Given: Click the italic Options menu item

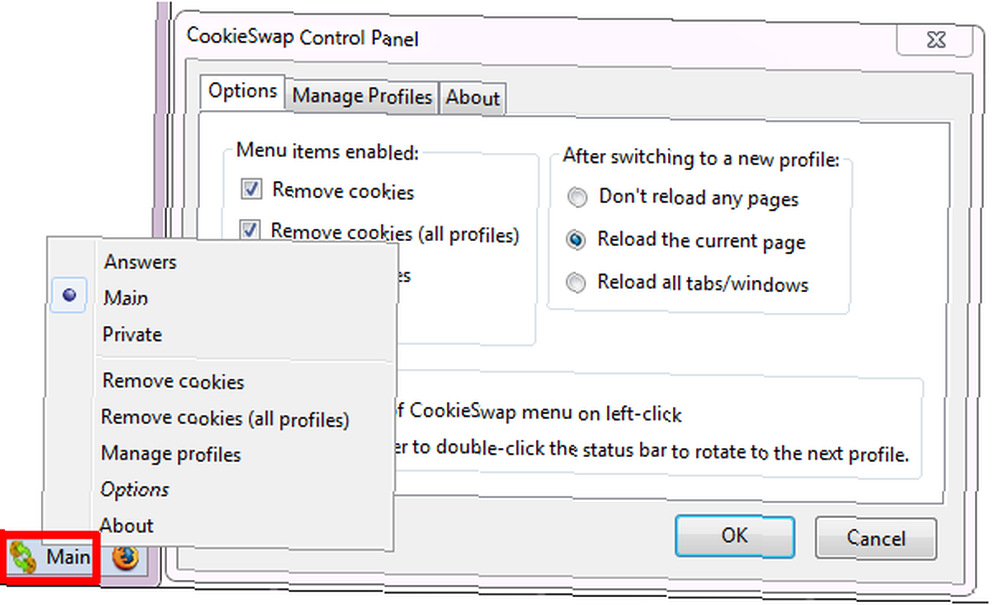Looking at the screenshot, I should pyautogui.click(x=135, y=490).
